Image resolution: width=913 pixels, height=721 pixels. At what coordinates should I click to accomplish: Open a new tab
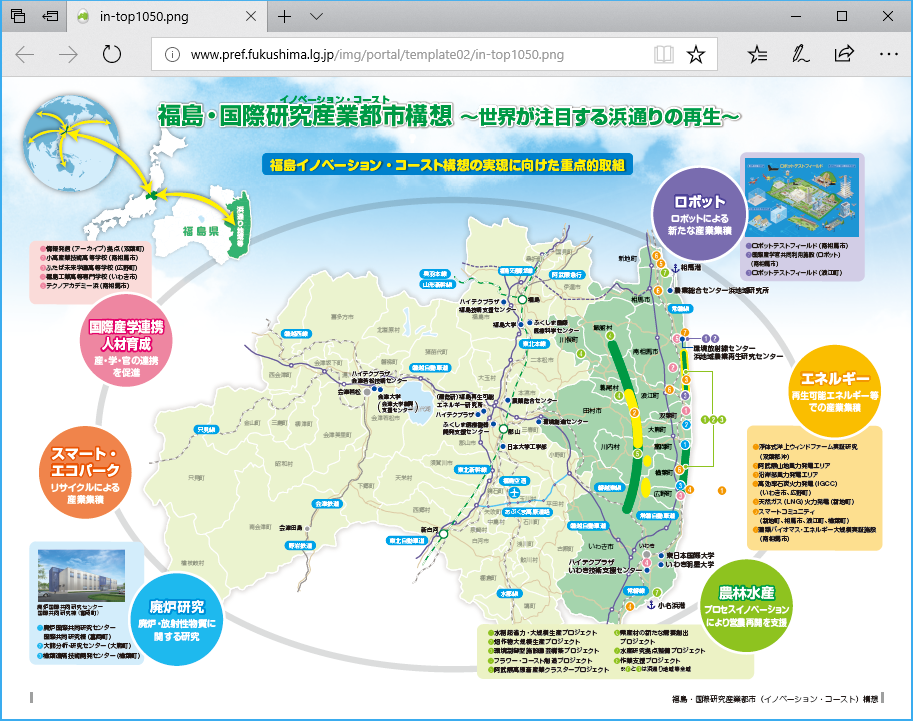284,17
